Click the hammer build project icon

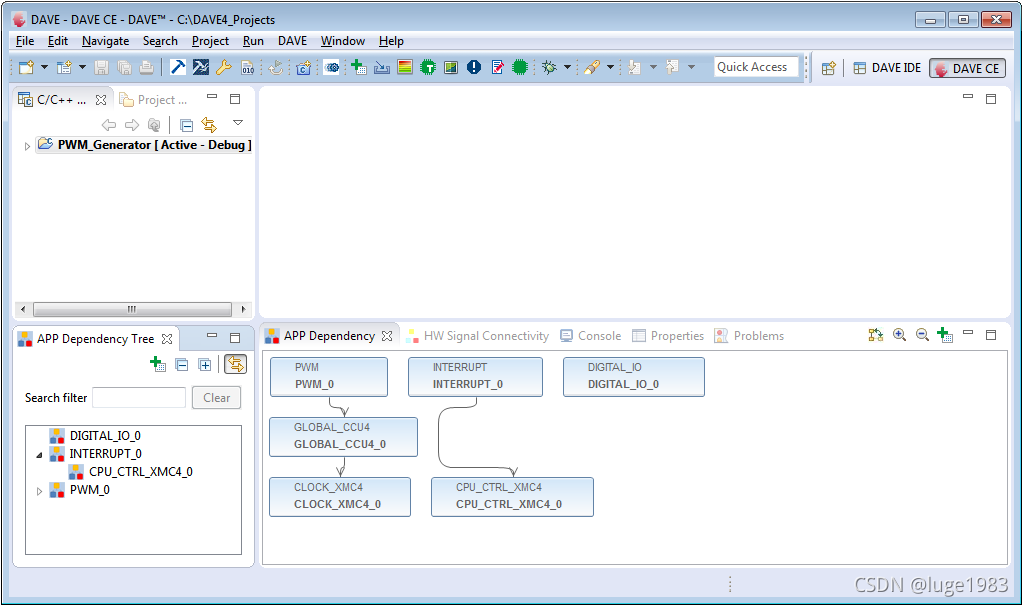pos(178,67)
